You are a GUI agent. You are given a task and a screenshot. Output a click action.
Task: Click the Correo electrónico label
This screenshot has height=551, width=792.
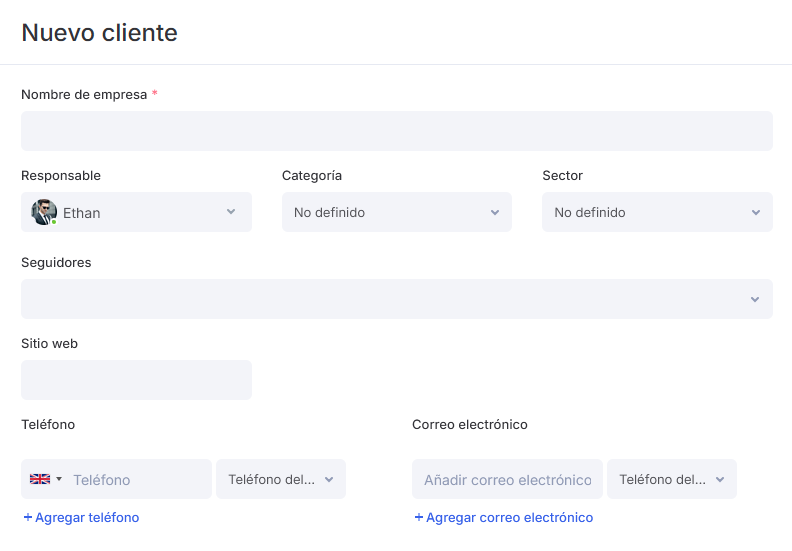pyautogui.click(x=470, y=424)
